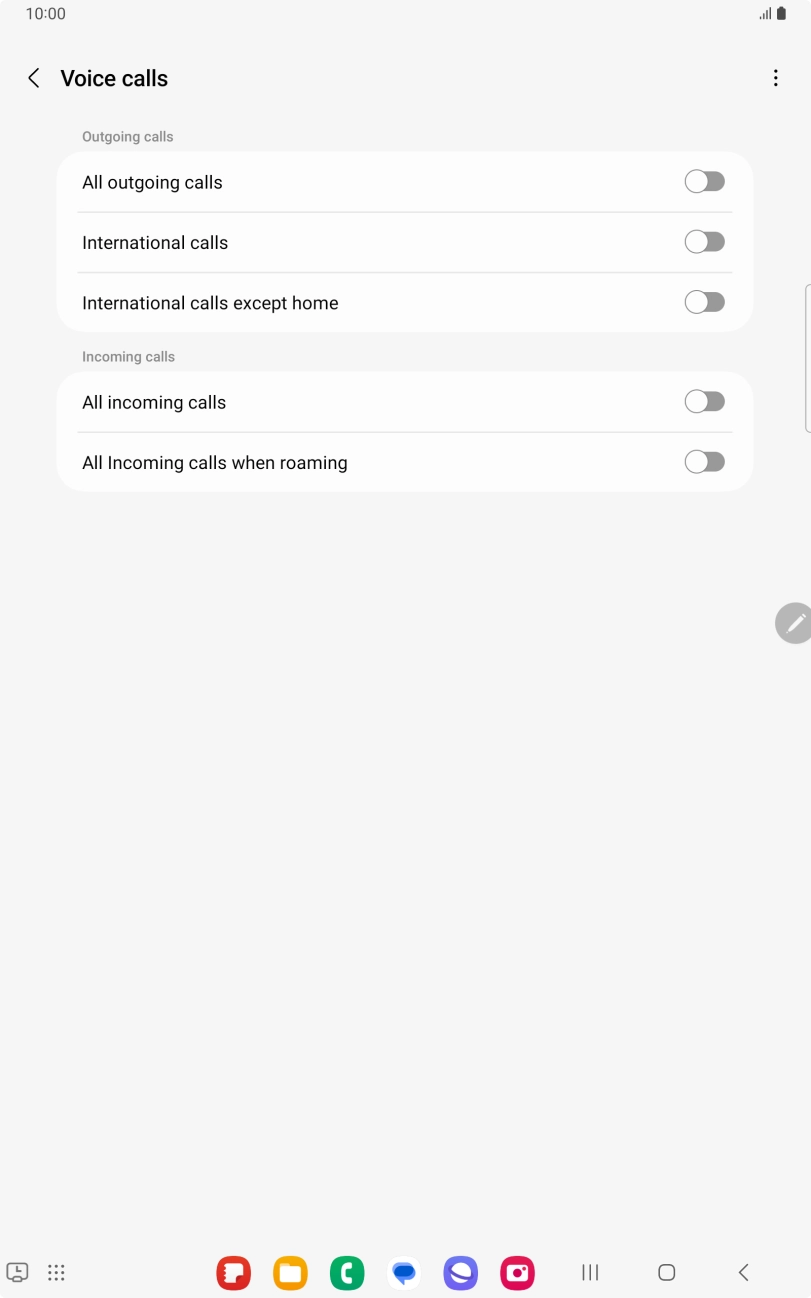Viewport: 811px width, 1298px height.
Task: Open the Phone app from the taskbar
Action: 347,1272
